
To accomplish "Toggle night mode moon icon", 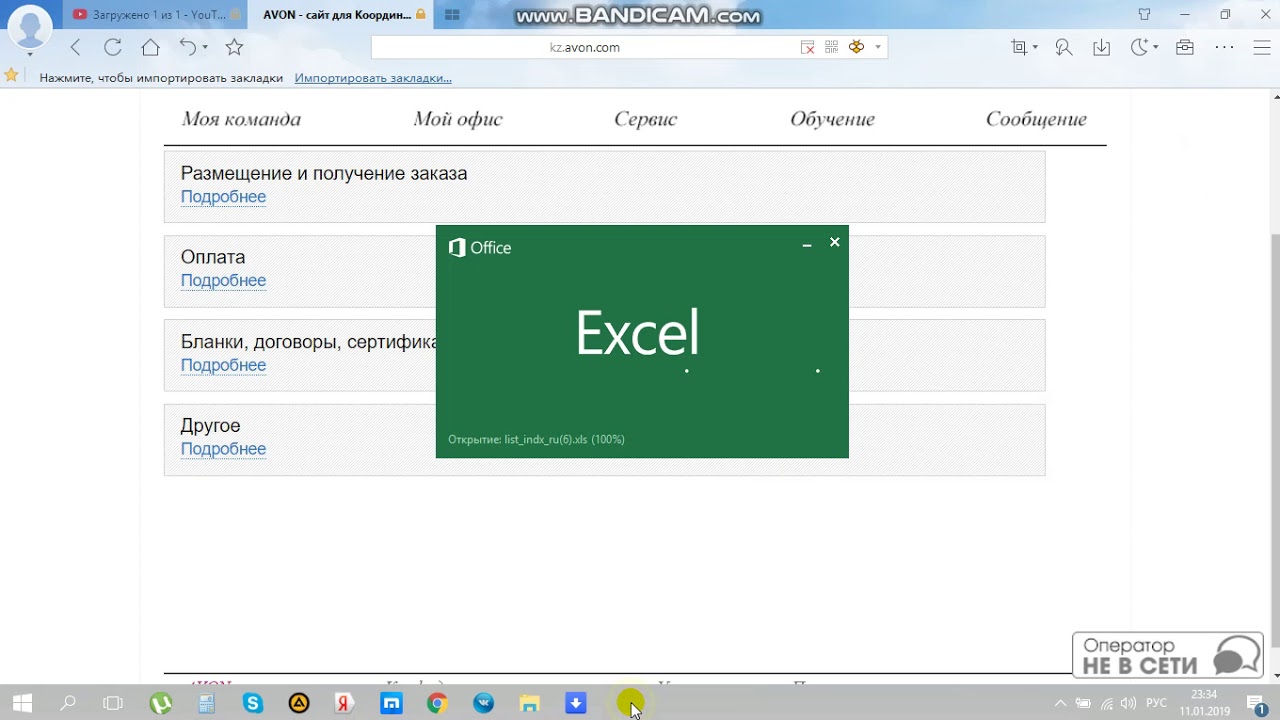I will click(x=1139, y=47).
